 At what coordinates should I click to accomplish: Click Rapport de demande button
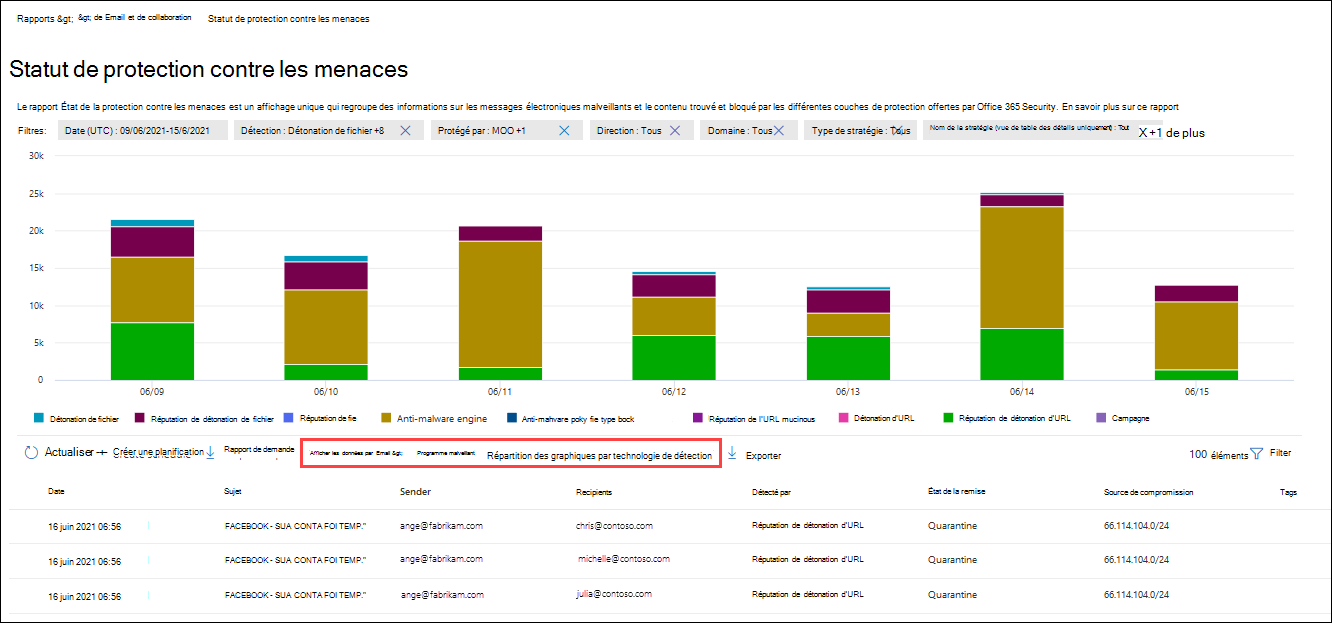[x=259, y=450]
